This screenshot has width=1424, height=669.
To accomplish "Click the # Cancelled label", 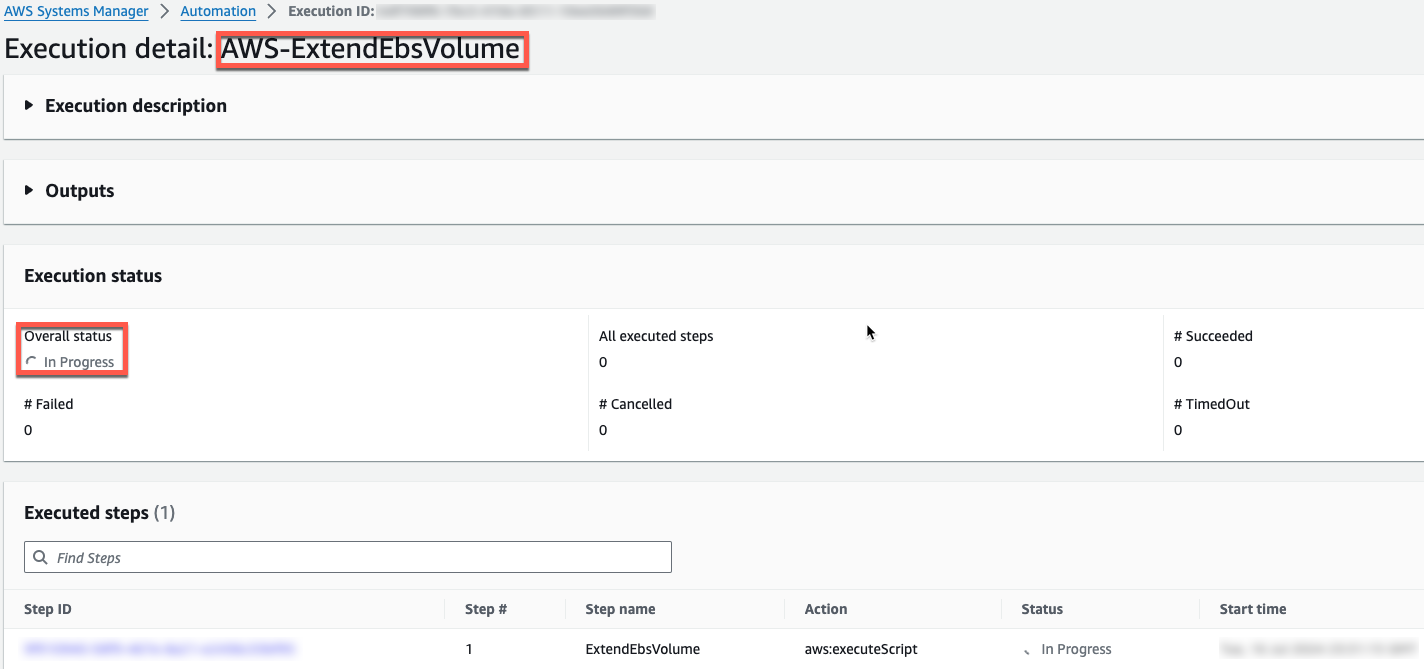I will click(635, 404).
